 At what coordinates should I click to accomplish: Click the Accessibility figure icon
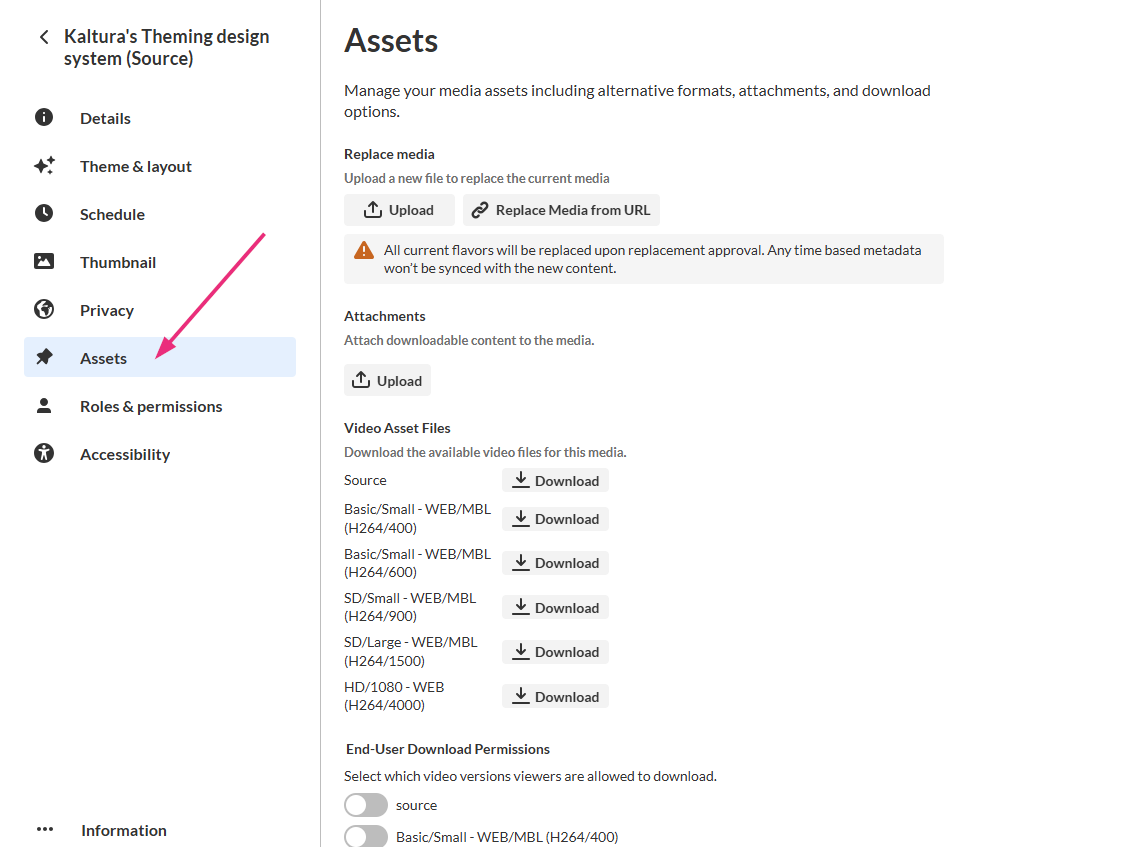pyautogui.click(x=44, y=453)
